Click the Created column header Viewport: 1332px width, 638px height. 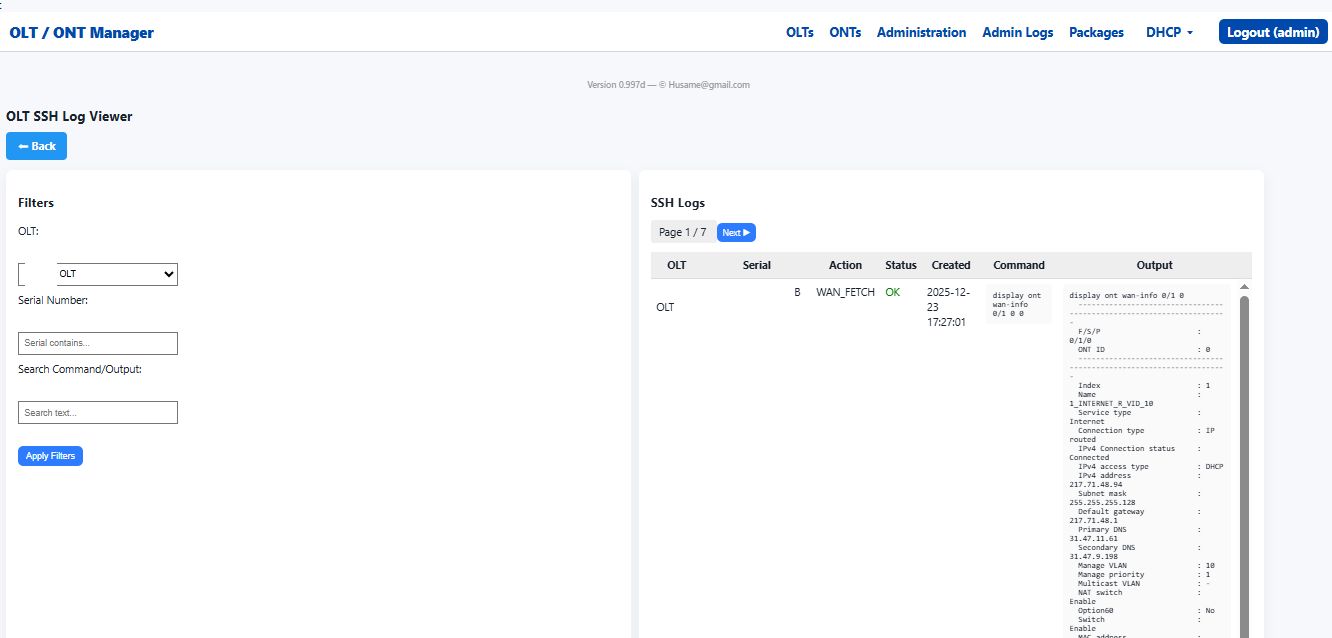tap(950, 265)
